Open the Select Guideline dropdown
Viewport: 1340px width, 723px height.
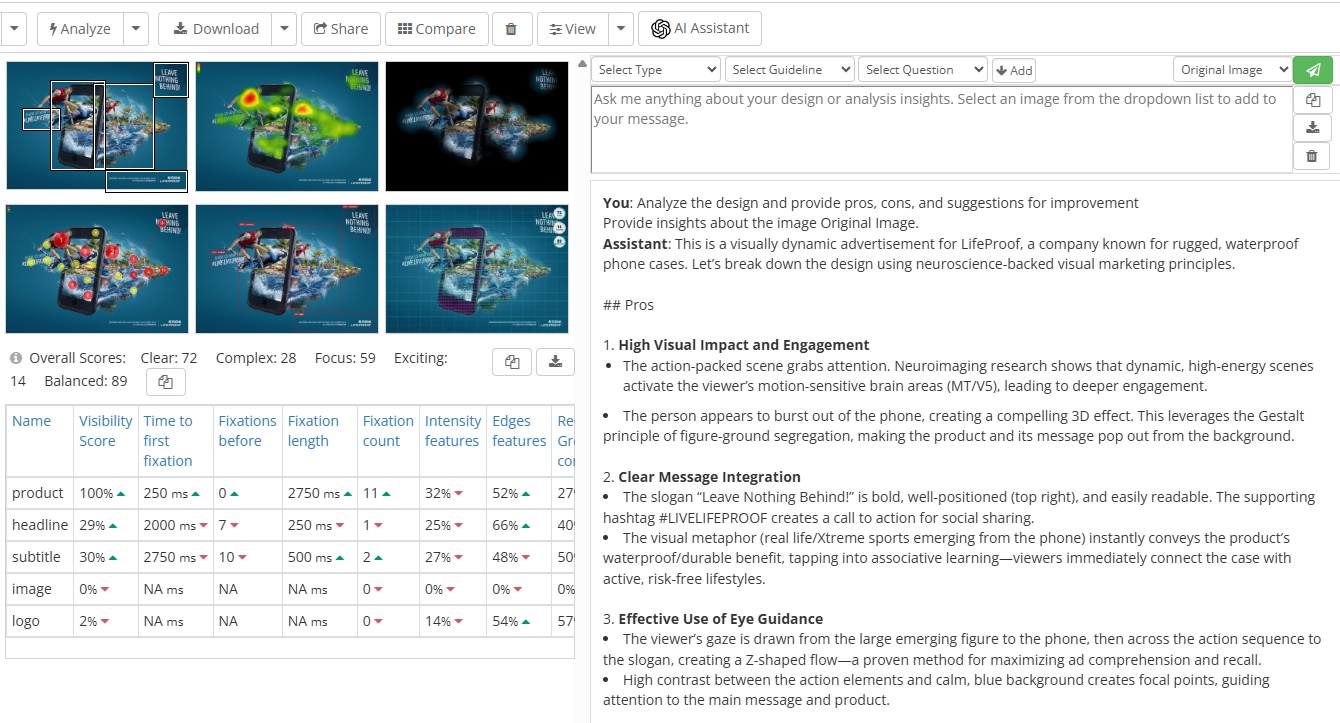tap(789, 70)
